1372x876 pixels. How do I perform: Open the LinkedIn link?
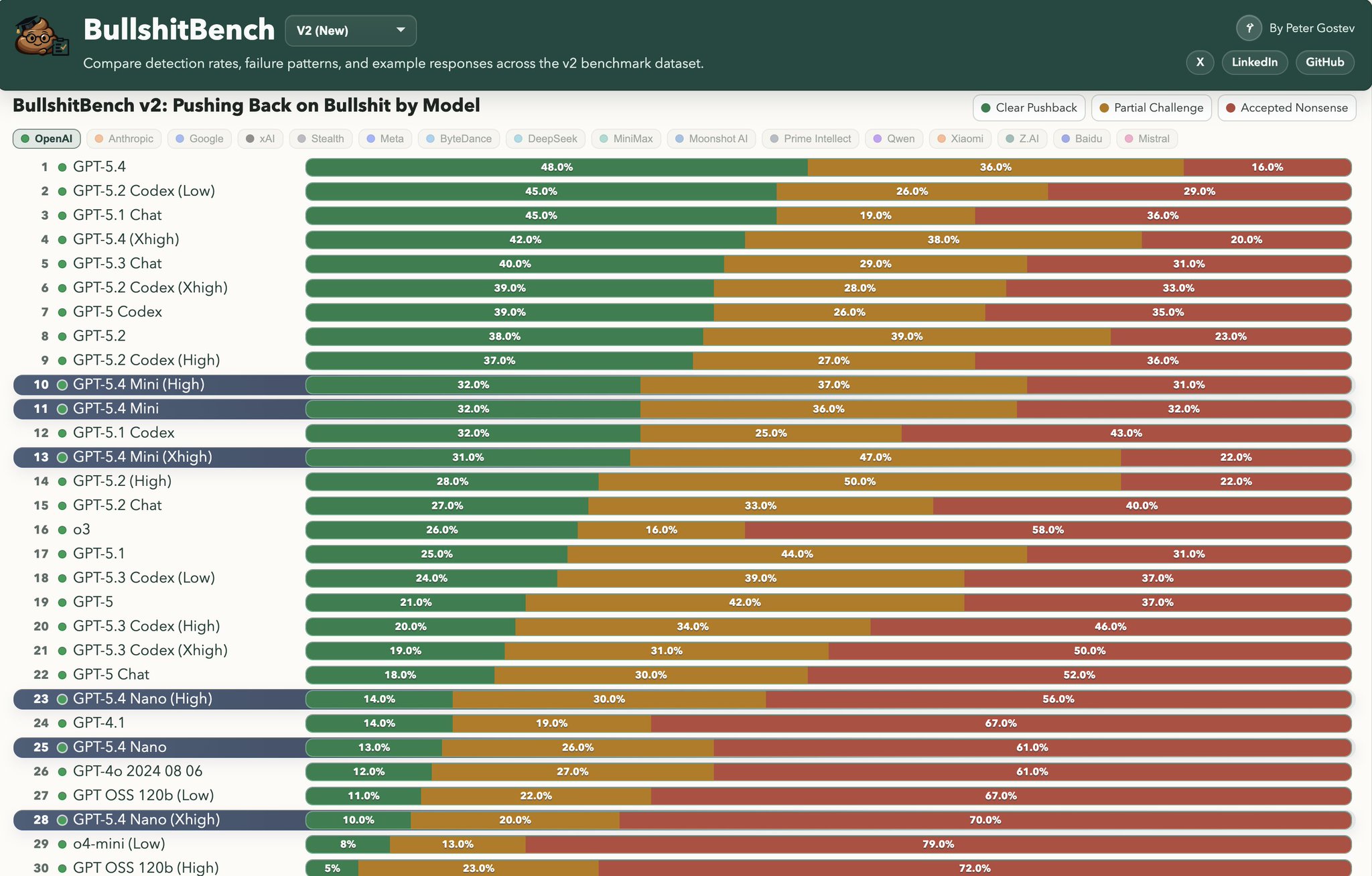point(1255,62)
